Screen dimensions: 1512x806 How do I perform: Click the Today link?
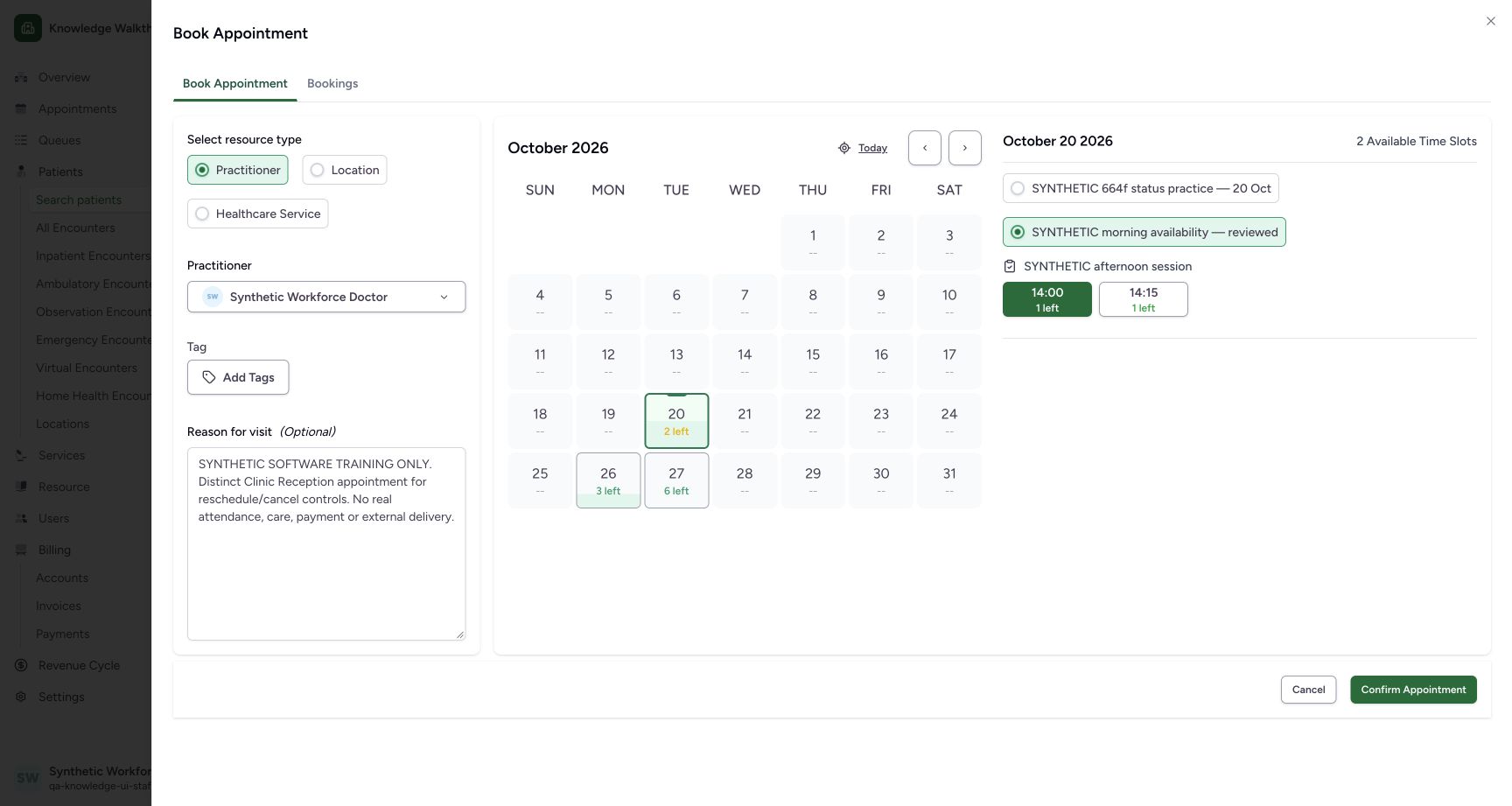point(872,148)
